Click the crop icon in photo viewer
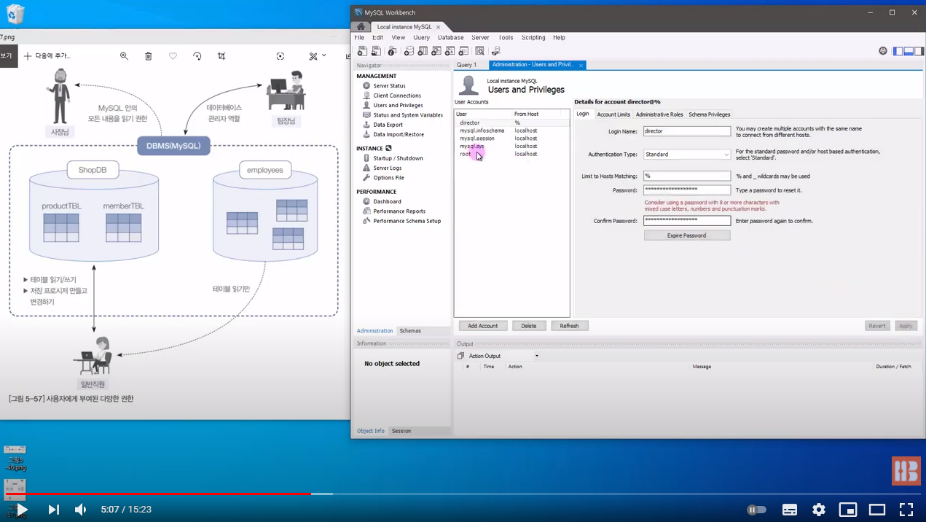926x522 pixels. pos(221,56)
